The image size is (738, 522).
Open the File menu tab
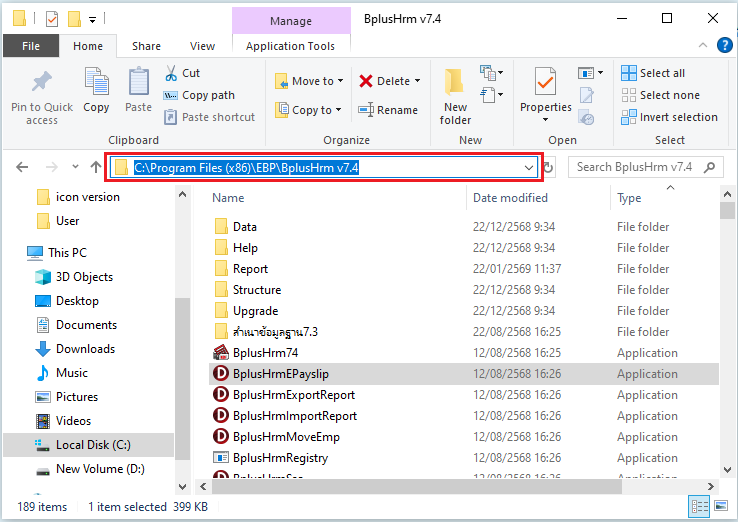click(x=30, y=46)
